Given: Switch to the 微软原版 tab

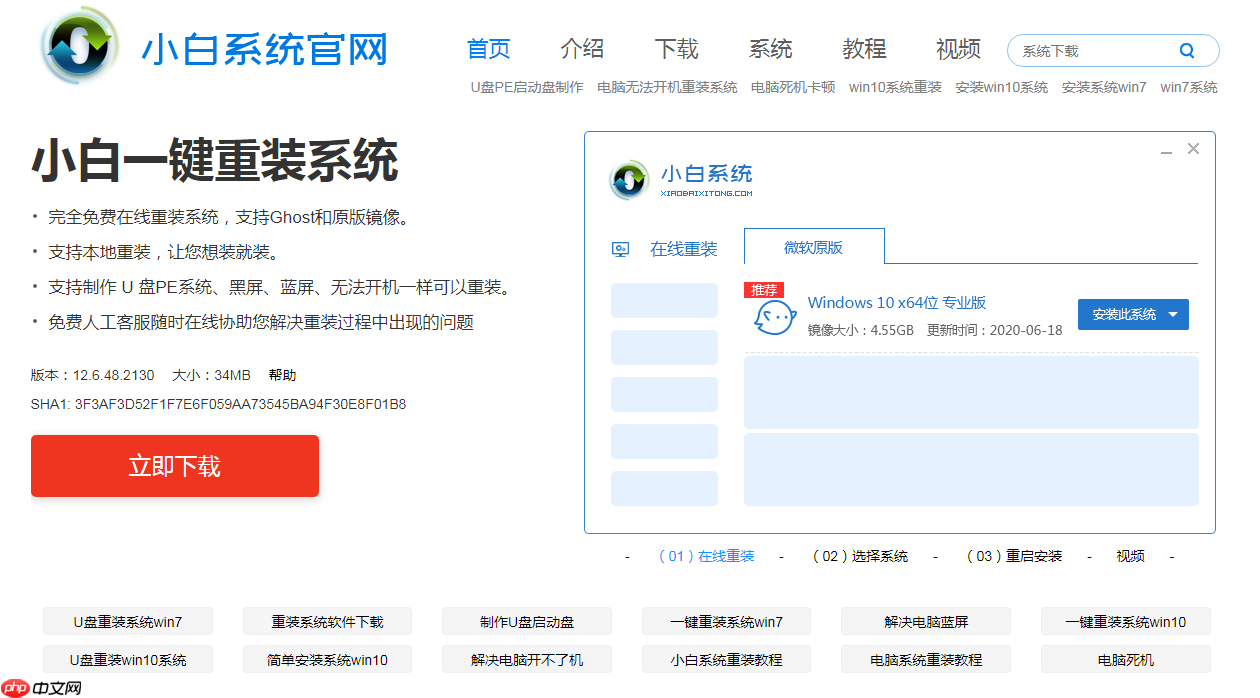Looking at the screenshot, I should point(813,247).
